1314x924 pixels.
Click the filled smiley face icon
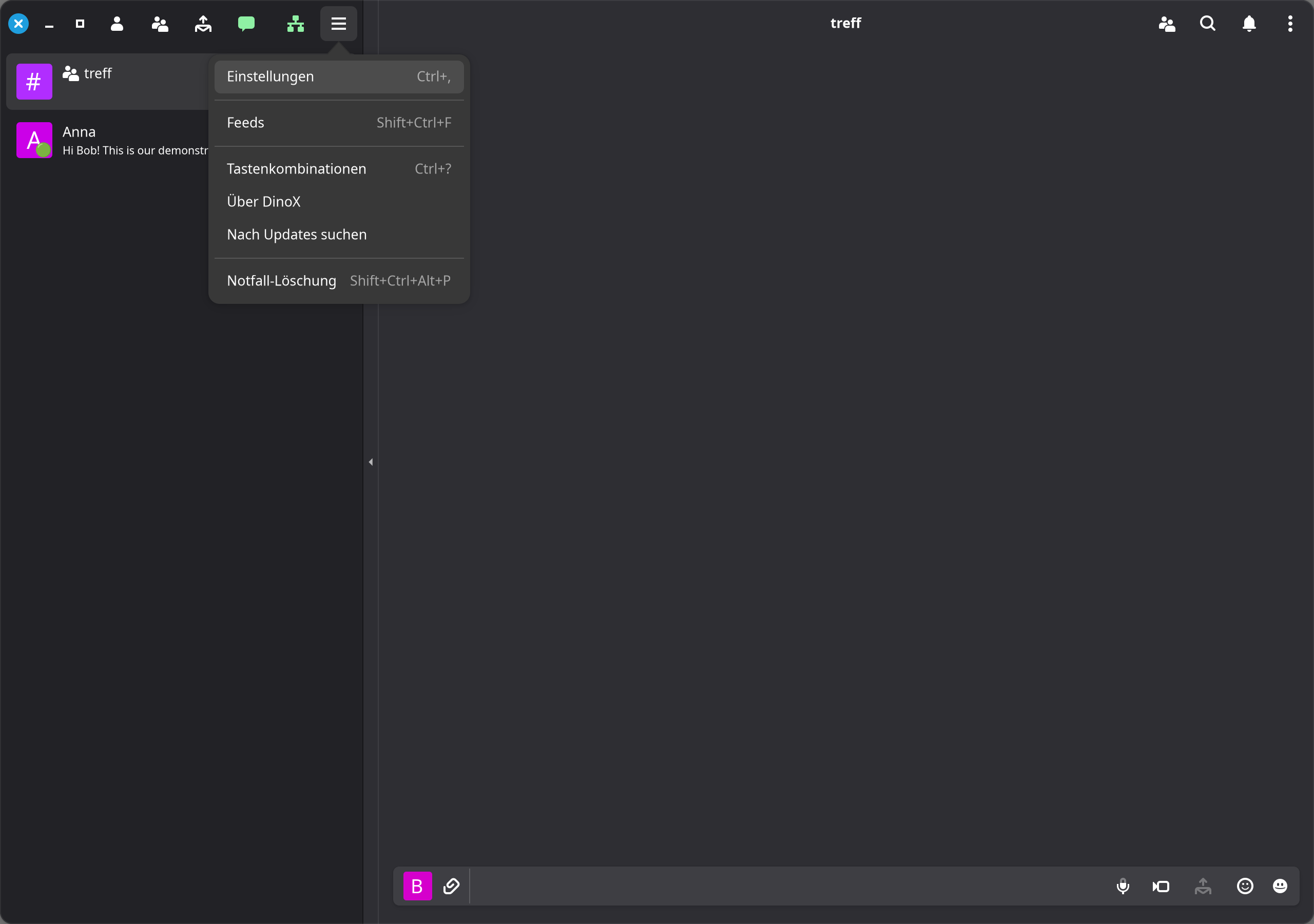(1280, 886)
